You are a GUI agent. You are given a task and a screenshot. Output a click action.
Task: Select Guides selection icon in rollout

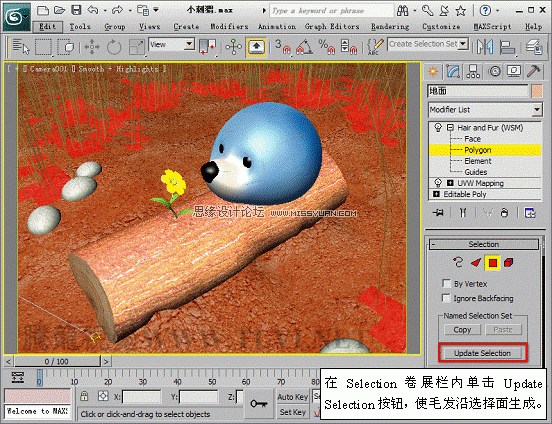pos(458,262)
